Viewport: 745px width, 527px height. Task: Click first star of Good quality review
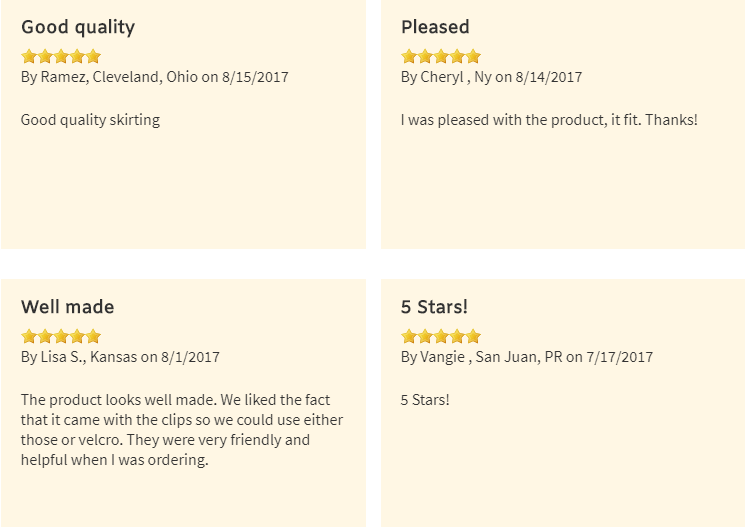pos(29,57)
